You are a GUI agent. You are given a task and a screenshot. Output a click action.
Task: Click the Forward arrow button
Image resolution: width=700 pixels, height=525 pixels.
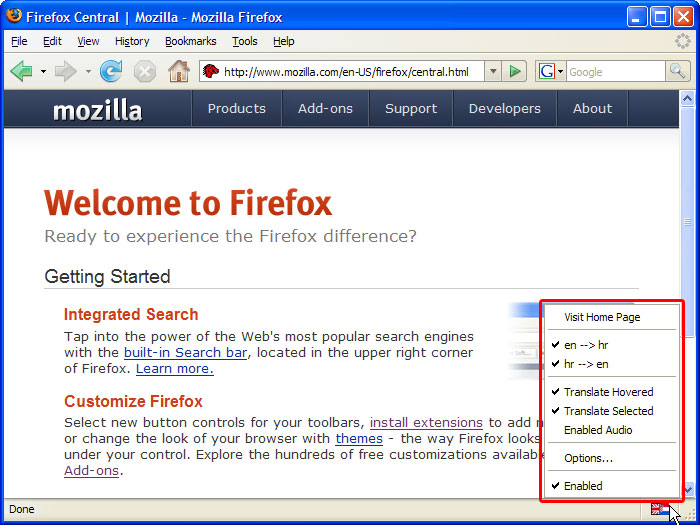coord(66,71)
